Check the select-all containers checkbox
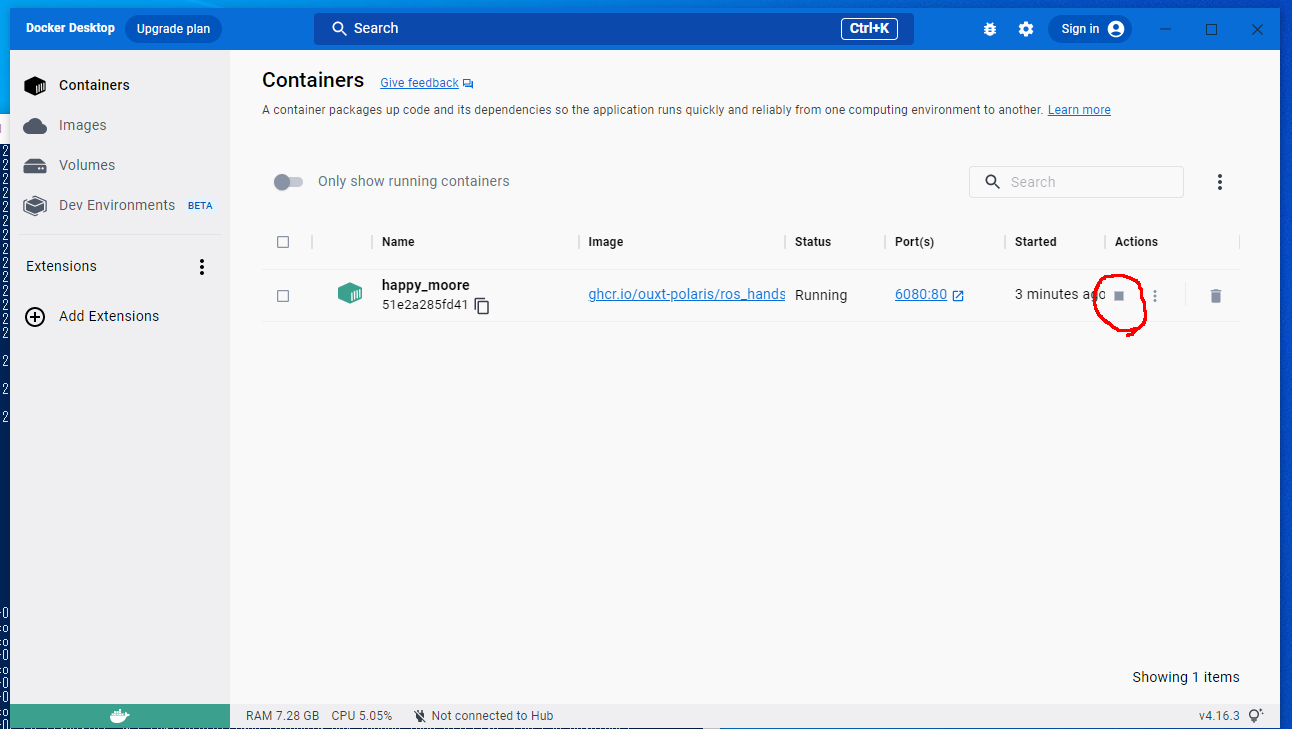Screen dimensions: 1292x729 [x=283, y=242]
